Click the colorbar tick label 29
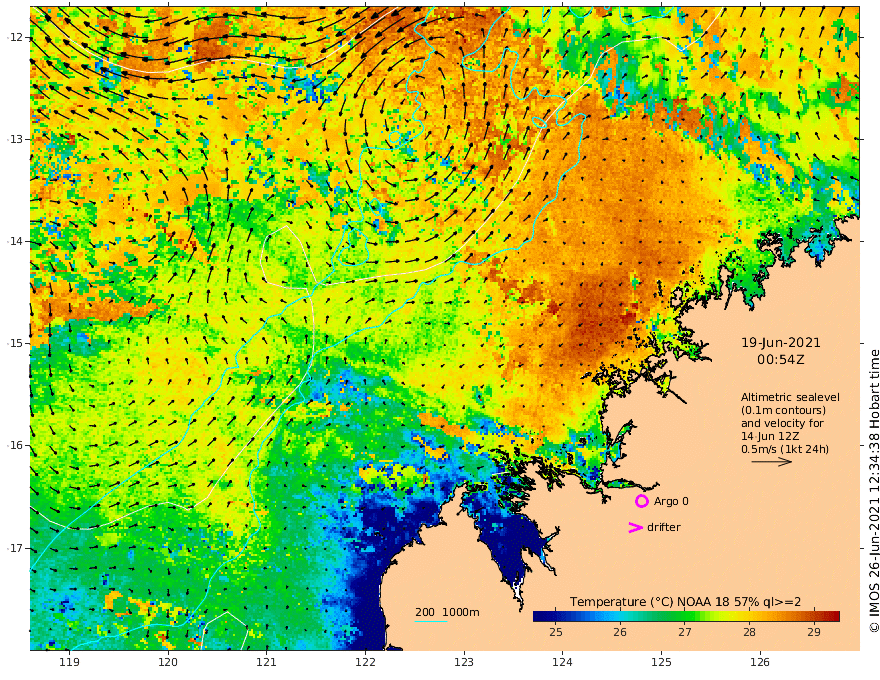880x680 pixels. point(814,632)
